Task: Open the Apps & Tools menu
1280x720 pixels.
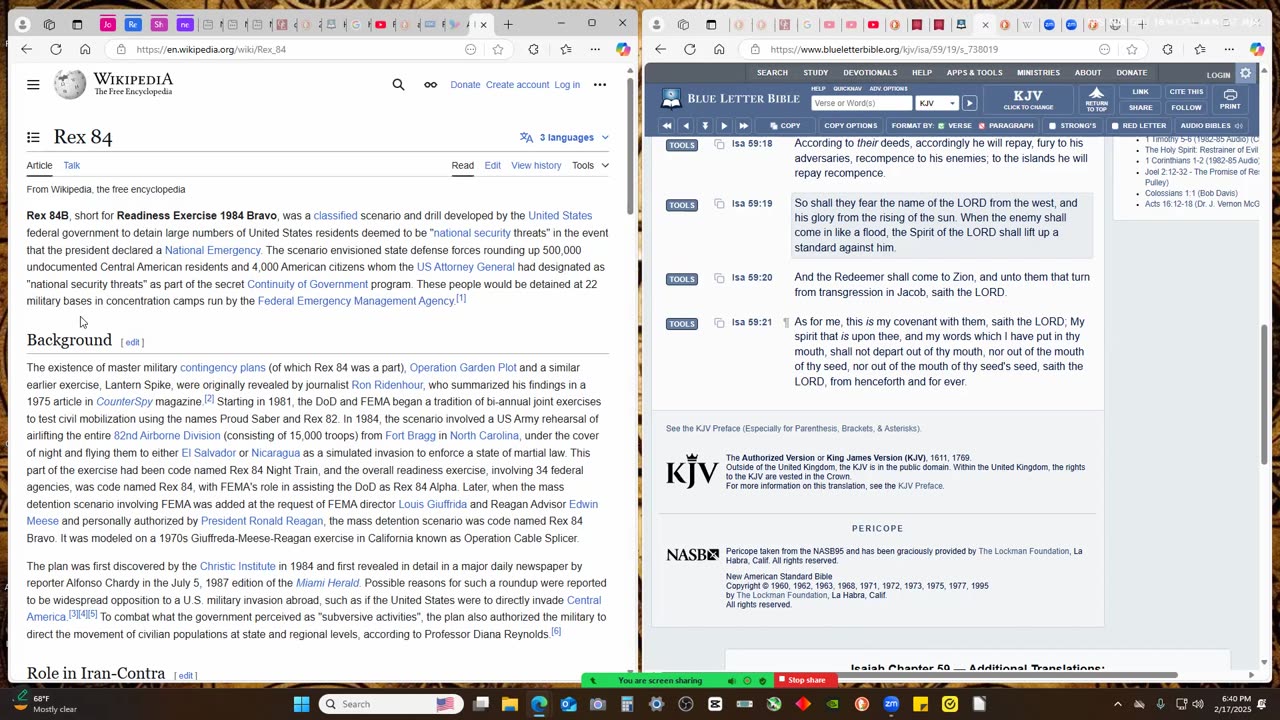Action: [x=974, y=73]
